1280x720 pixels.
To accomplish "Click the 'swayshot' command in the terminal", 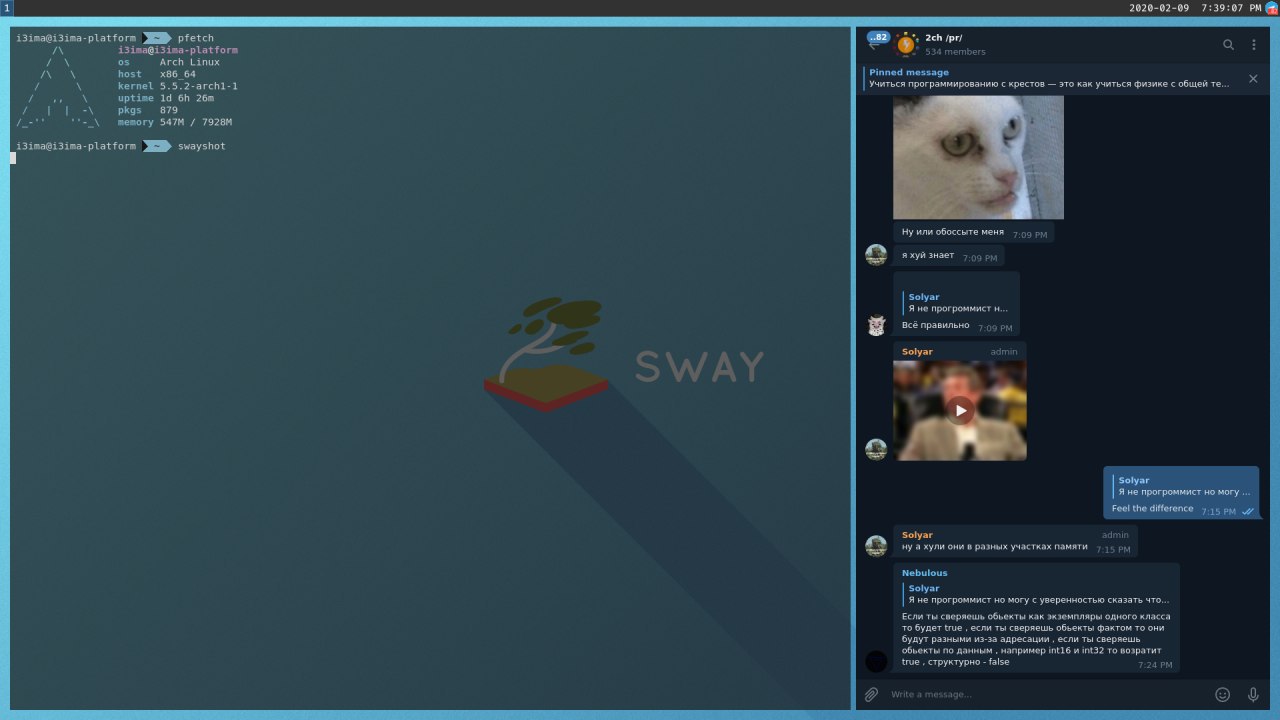I will 202,146.
